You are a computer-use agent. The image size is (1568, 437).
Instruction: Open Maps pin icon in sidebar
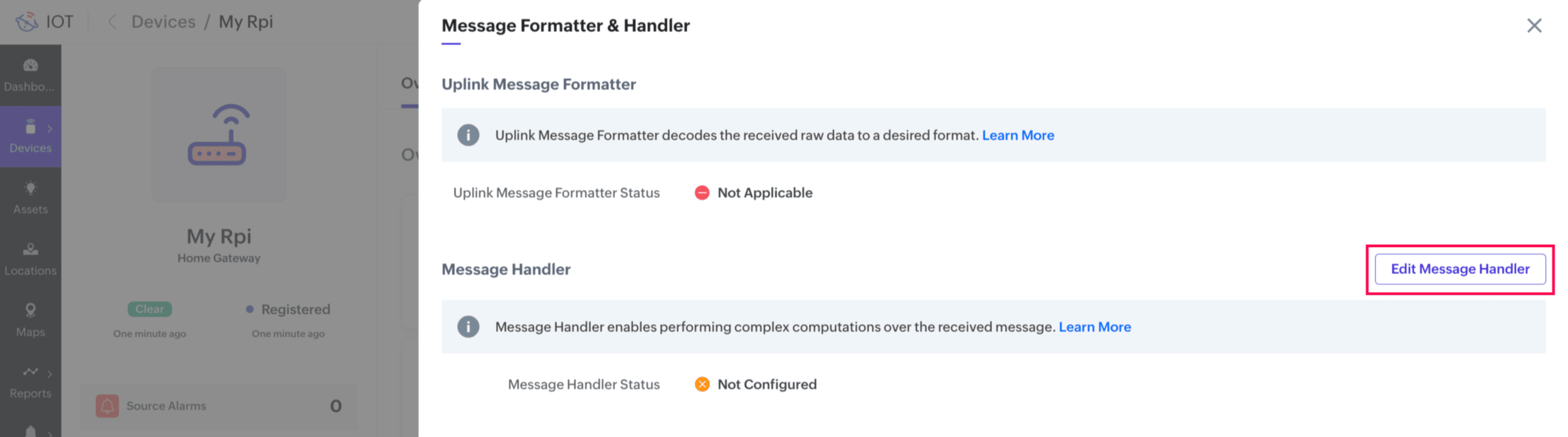(x=31, y=312)
